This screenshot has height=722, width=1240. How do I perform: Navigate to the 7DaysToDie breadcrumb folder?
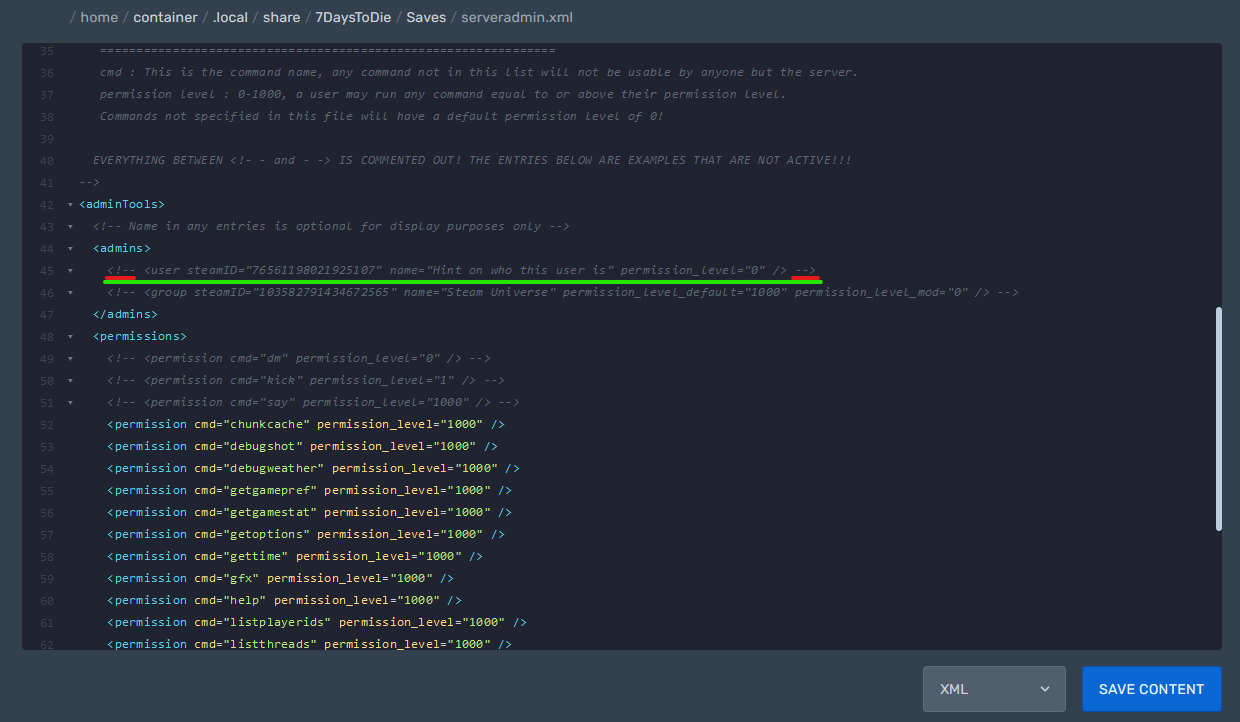point(354,17)
